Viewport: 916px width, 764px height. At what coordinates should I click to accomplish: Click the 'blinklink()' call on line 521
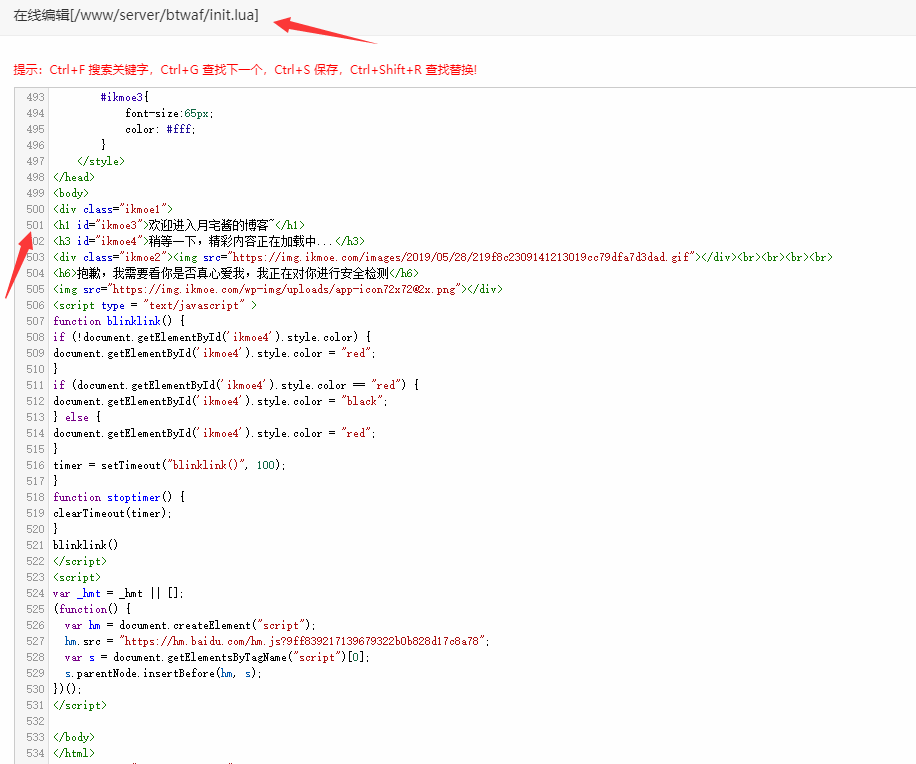click(x=85, y=545)
